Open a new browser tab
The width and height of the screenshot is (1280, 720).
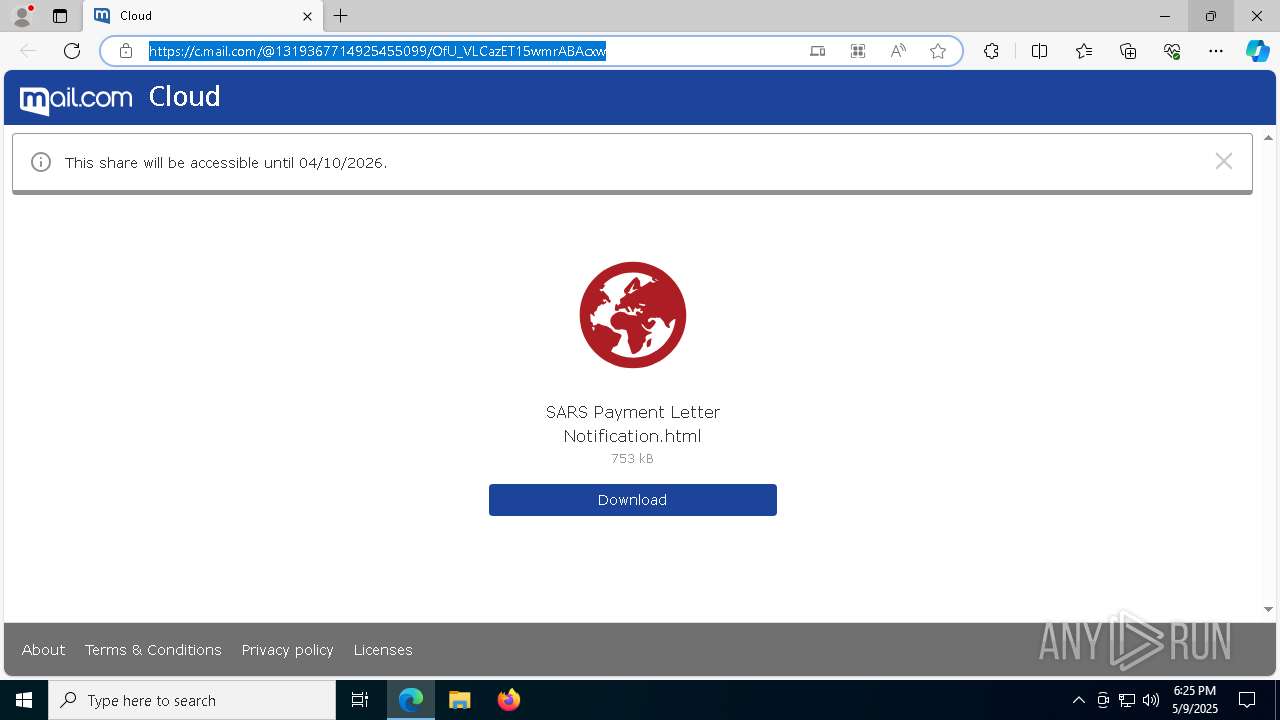click(341, 16)
